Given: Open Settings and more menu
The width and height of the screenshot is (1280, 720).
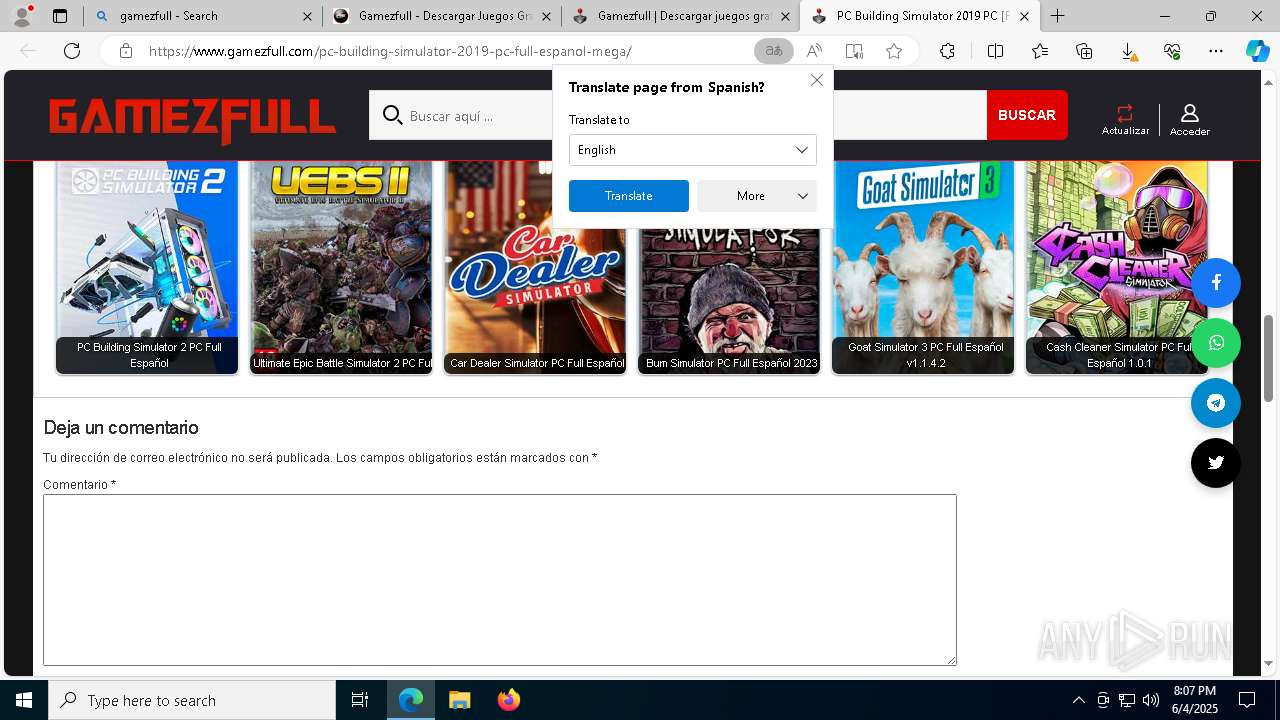Looking at the screenshot, I should coord(1216,51).
